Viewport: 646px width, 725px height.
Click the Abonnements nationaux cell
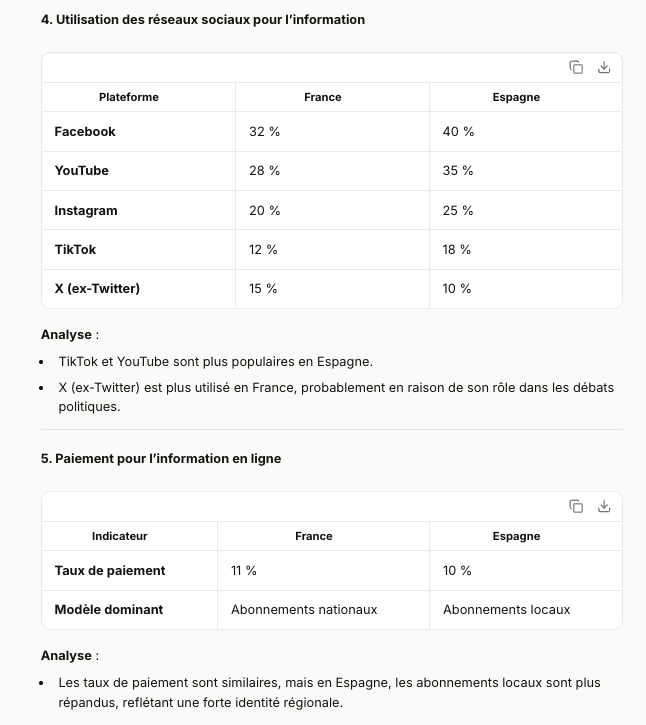[x=304, y=609]
